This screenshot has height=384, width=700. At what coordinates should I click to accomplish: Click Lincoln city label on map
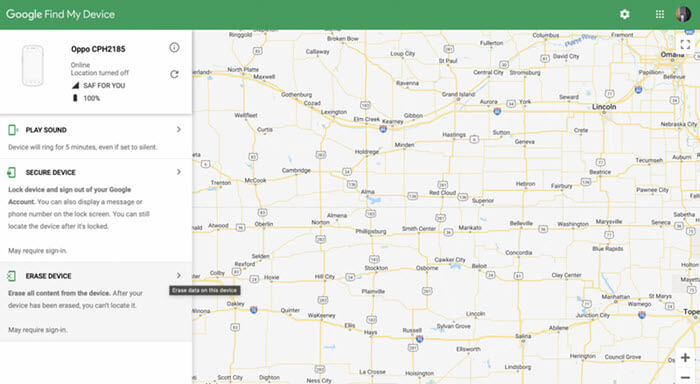[604, 107]
